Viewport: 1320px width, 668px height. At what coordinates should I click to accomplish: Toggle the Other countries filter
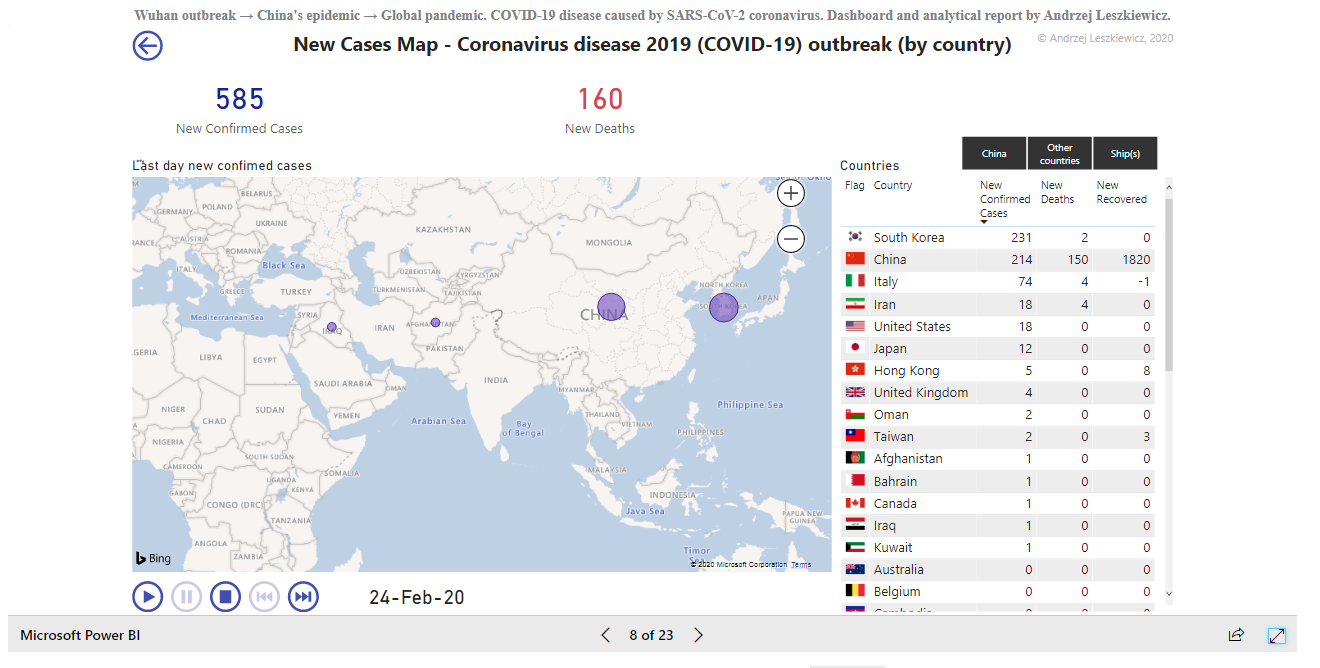[x=1059, y=154]
